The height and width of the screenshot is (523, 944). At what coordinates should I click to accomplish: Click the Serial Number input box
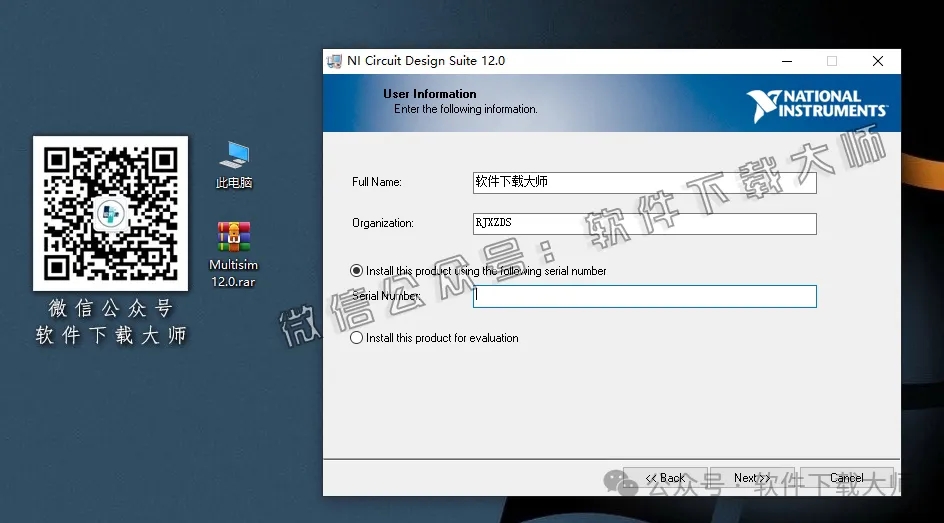pyautogui.click(x=644, y=296)
